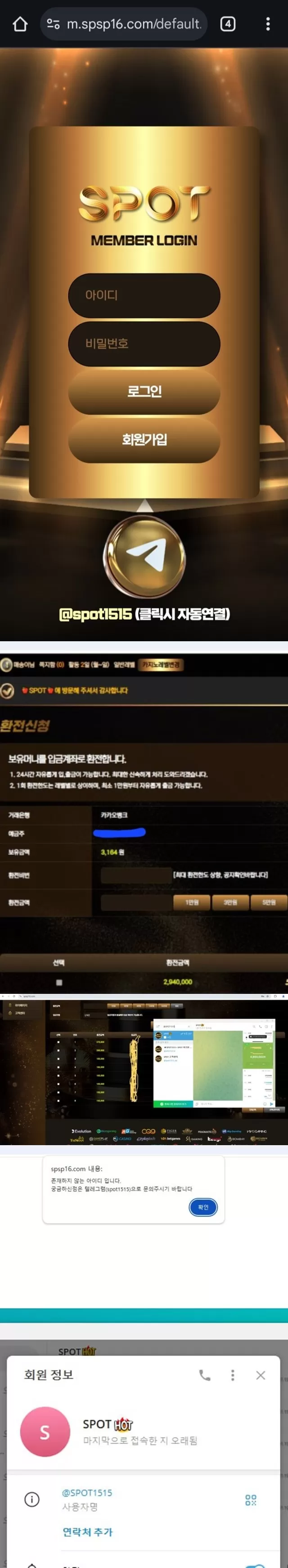
Task: Open the 연락처 추가 link
Action: coord(87,1532)
